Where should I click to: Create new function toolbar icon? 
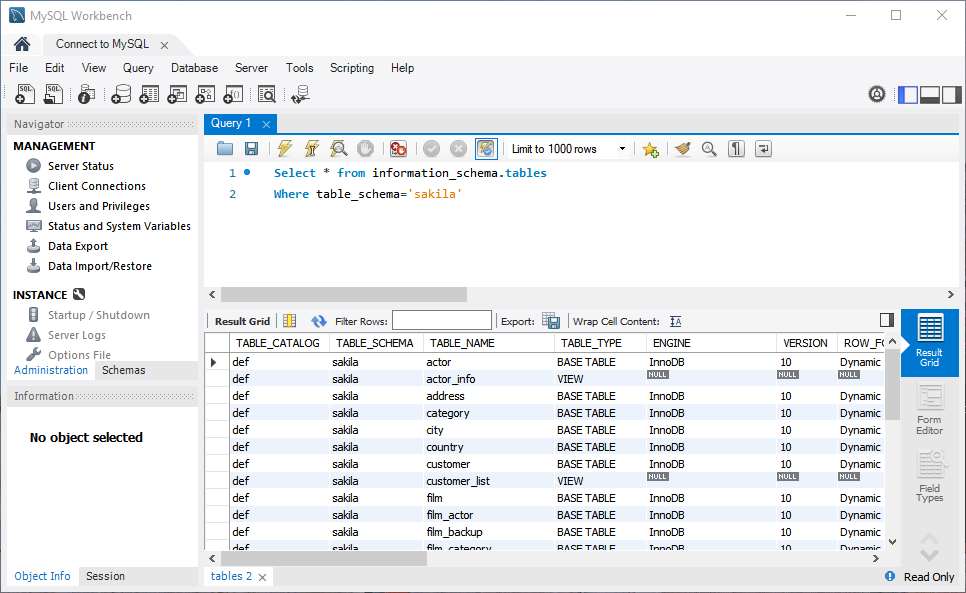233,94
